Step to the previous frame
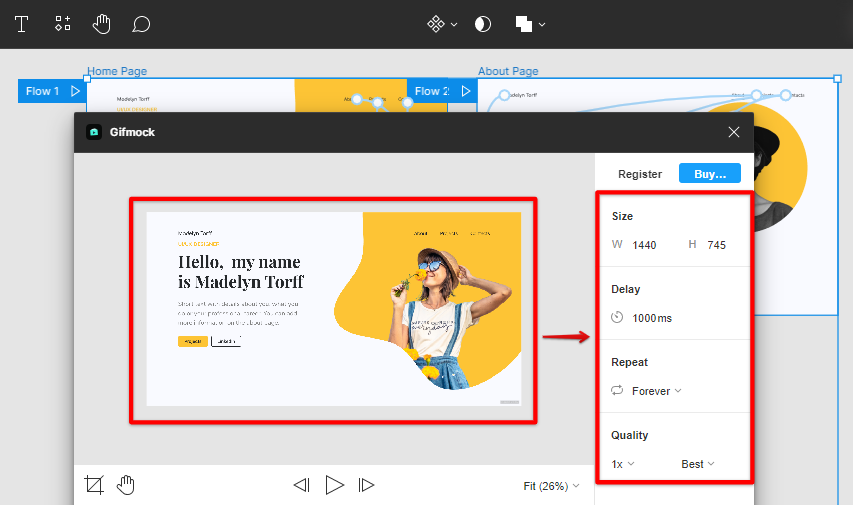 301,485
